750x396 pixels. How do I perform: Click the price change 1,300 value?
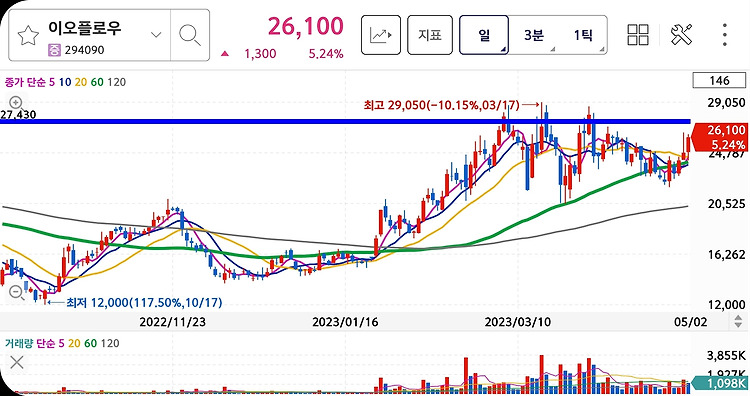pos(260,54)
